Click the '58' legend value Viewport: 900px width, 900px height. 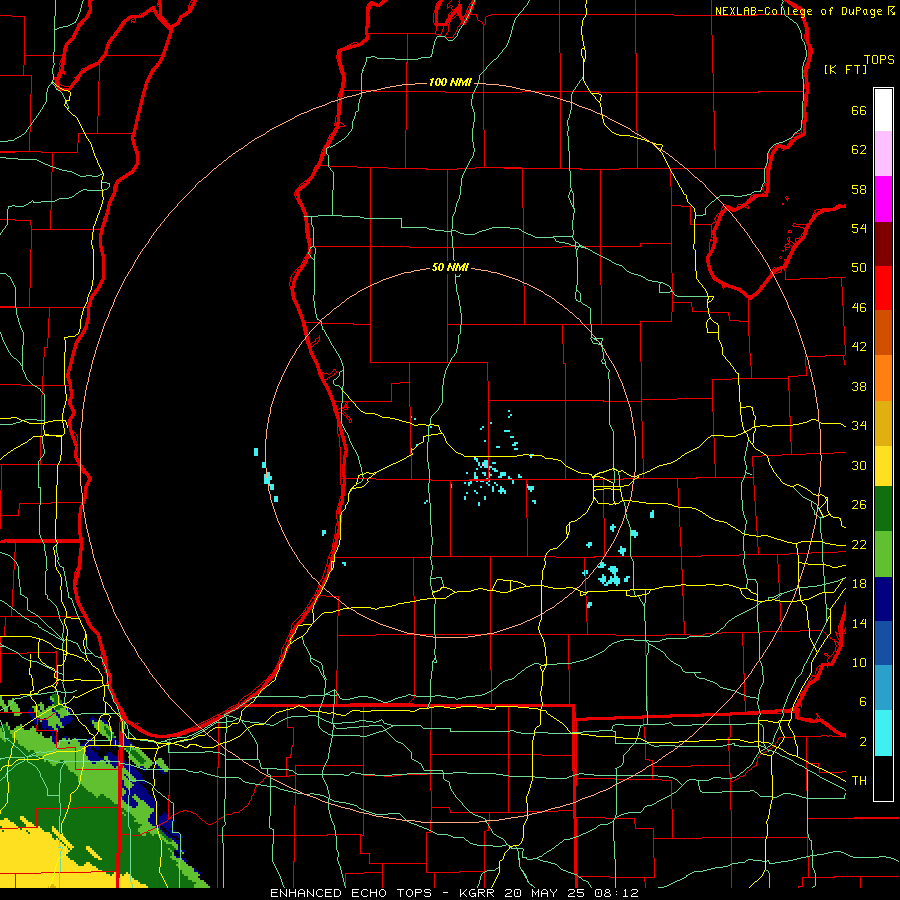(x=859, y=189)
